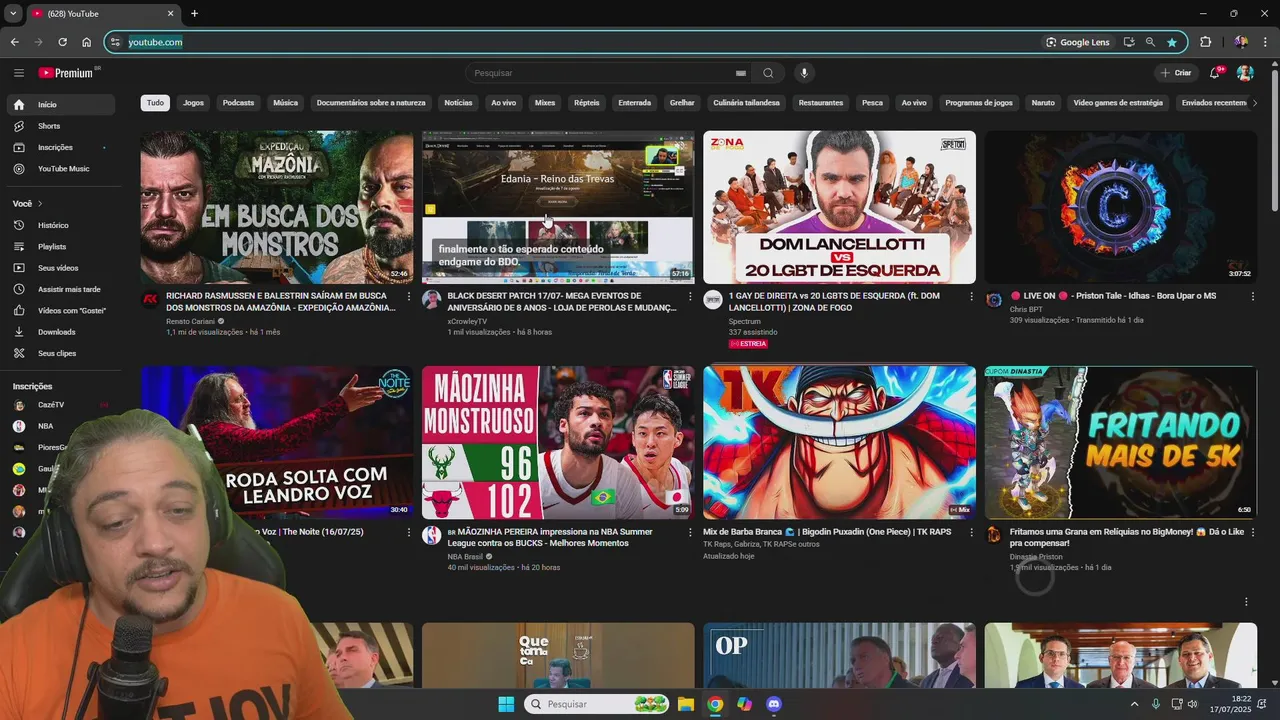Open the YouTube hamburger guide menu
1280x720 pixels.
coord(18,73)
